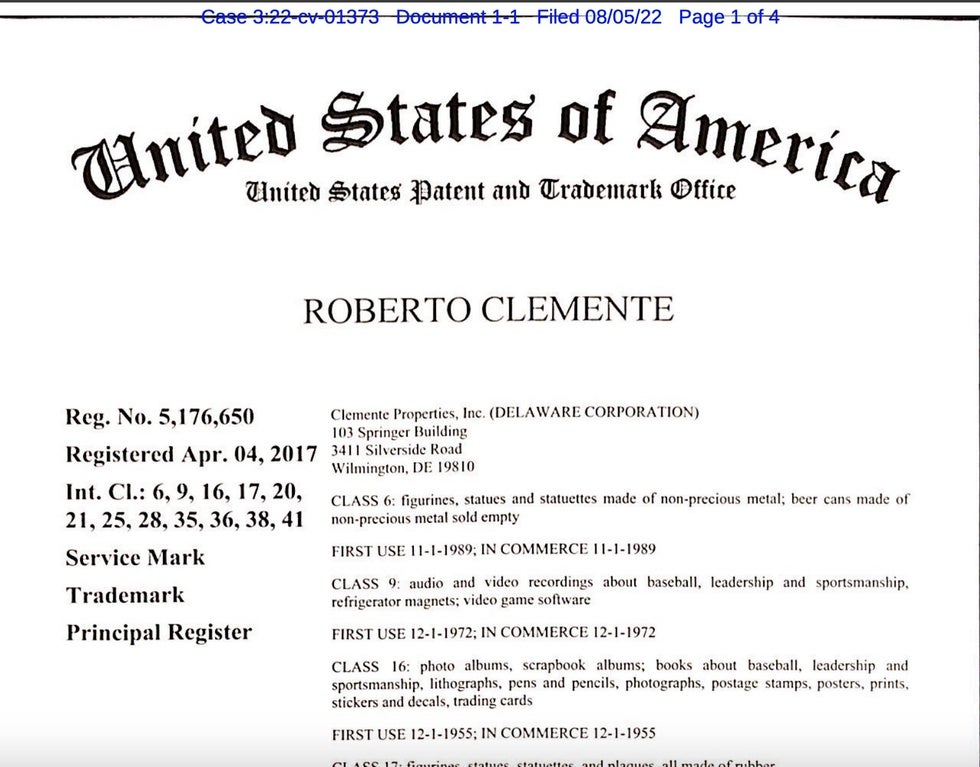This screenshot has height=767, width=980.
Task: Click the 'ROBERTO CLEMENTE' mark title
Action: click(489, 310)
